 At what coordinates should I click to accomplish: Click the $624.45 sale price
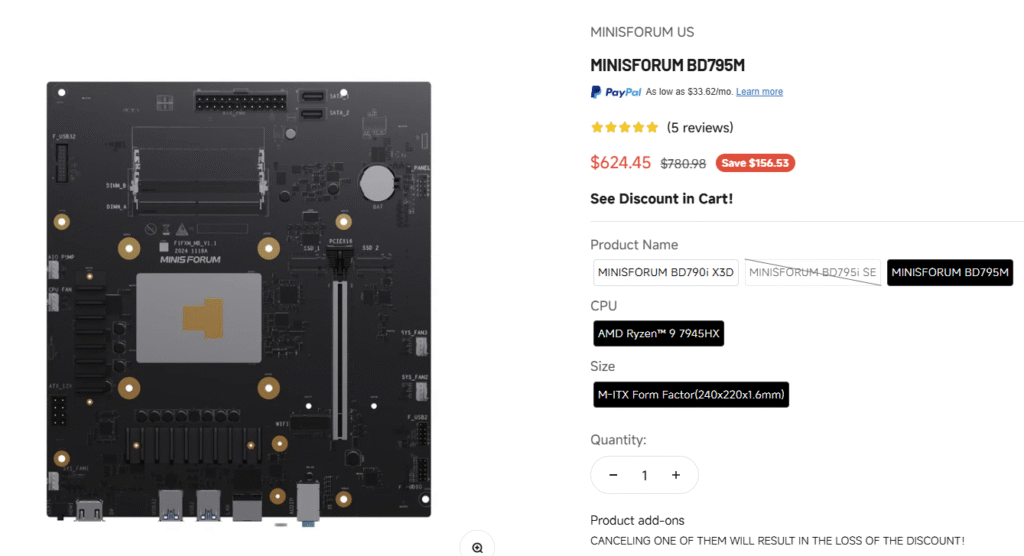coord(620,162)
